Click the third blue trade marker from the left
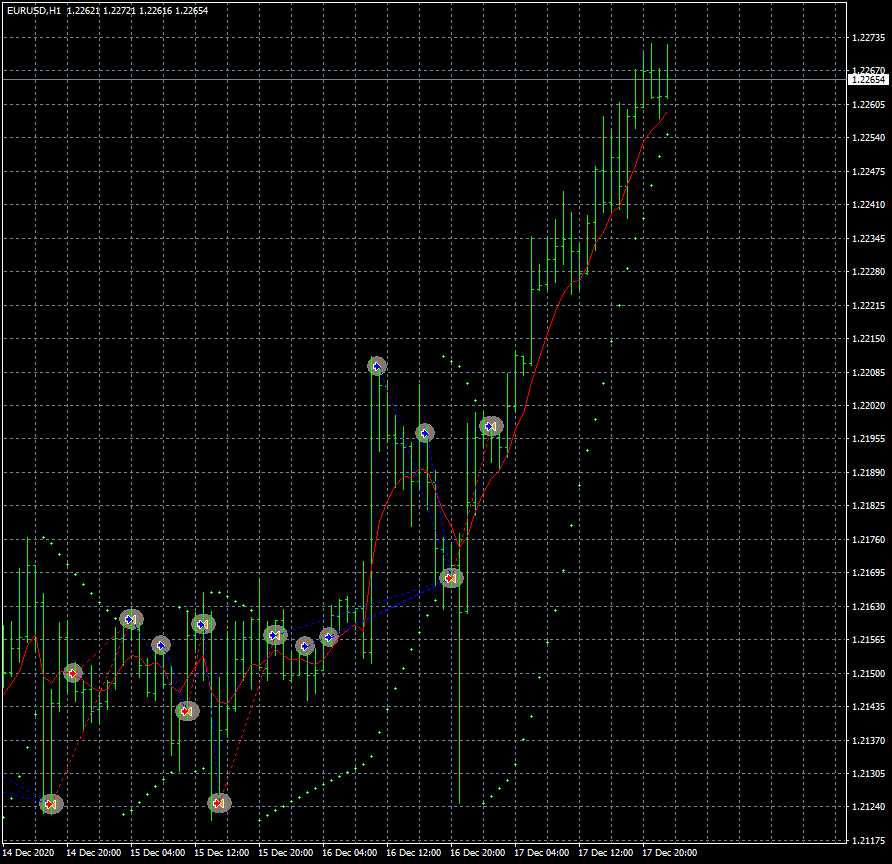892x864 pixels. click(203, 624)
